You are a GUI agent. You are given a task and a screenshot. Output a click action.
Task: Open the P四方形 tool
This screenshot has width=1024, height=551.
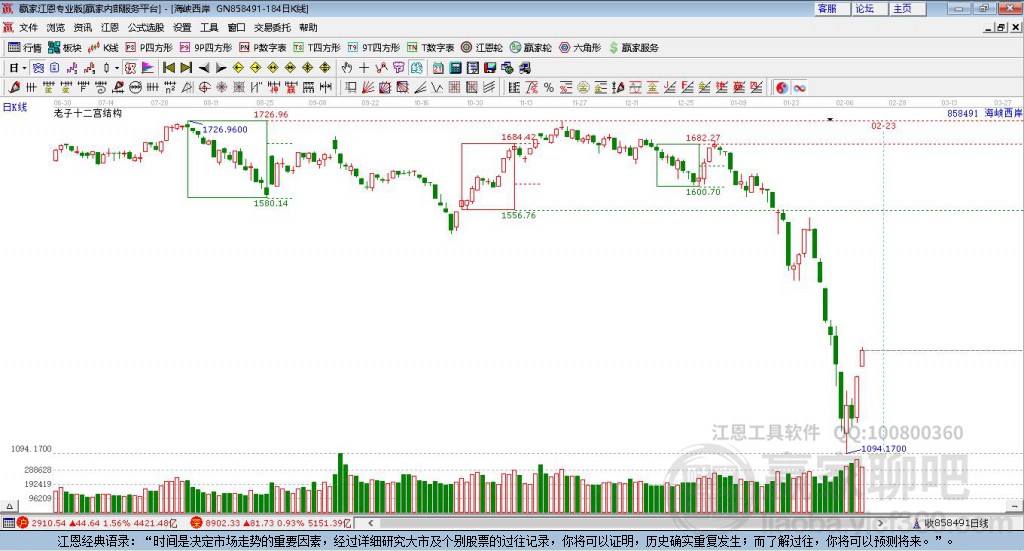149,48
